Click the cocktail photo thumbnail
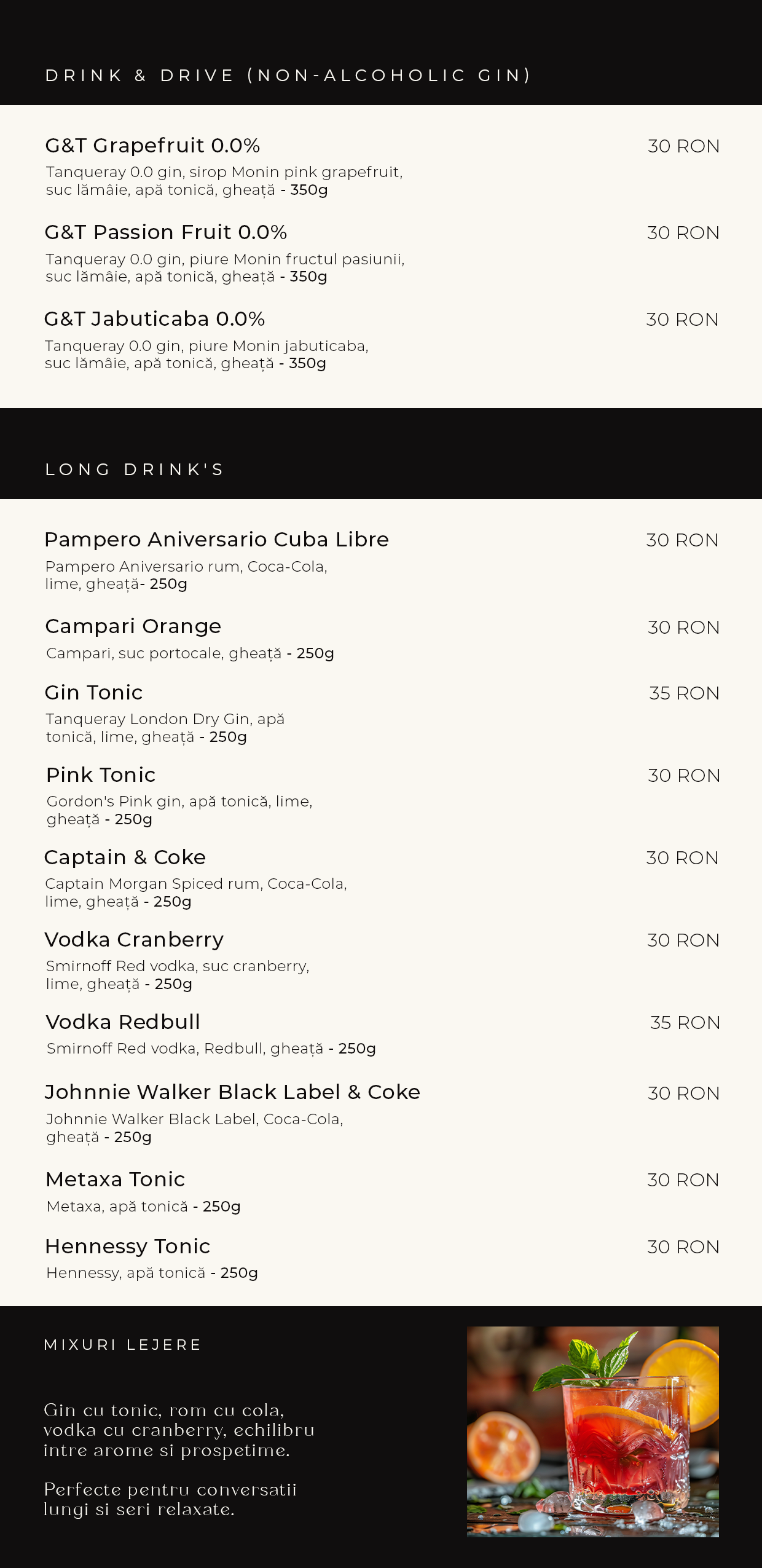The width and height of the screenshot is (762, 1568). [592, 1431]
